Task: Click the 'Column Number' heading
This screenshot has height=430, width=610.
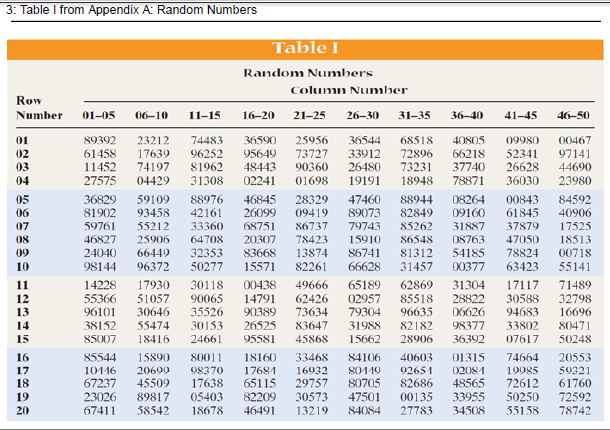Action: coord(349,90)
